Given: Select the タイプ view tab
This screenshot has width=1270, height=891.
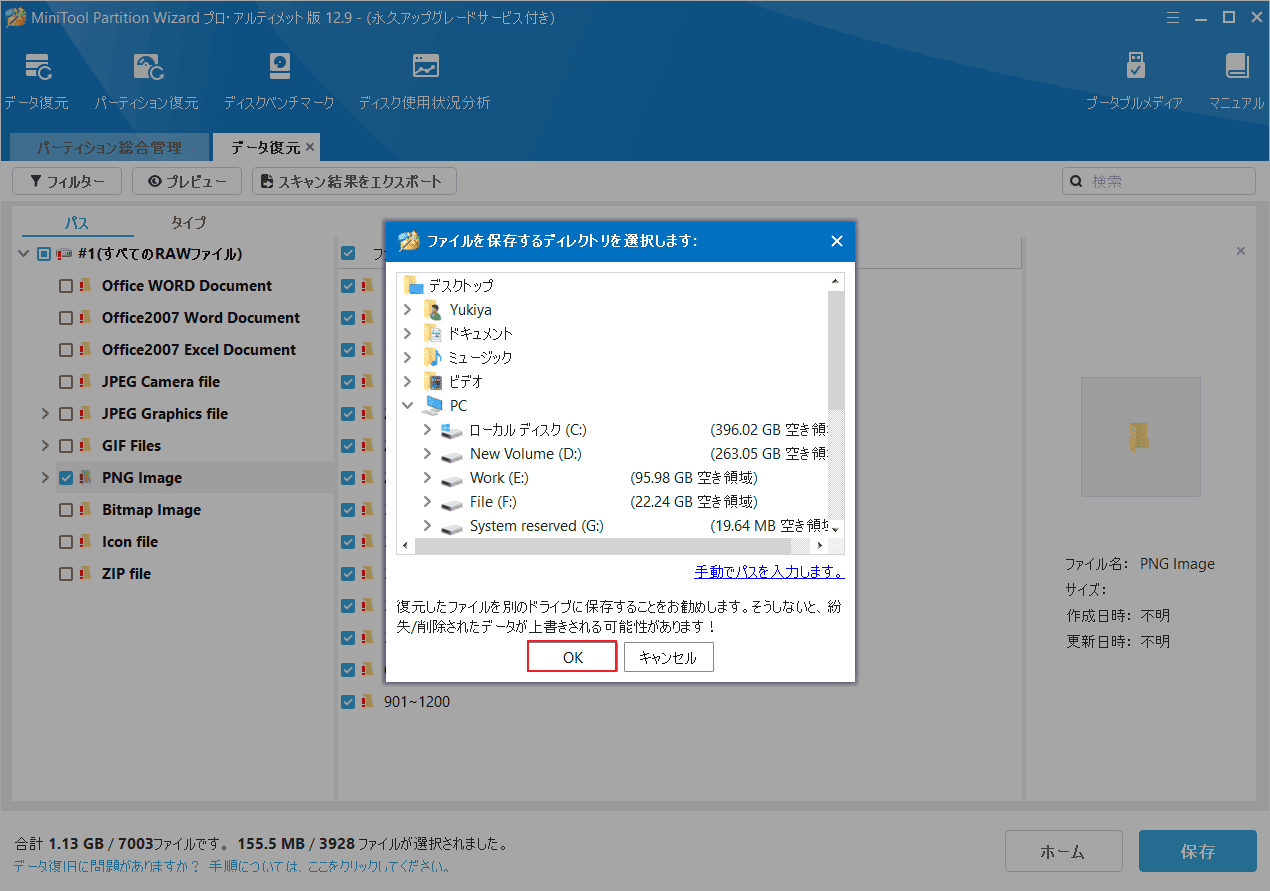Looking at the screenshot, I should tap(188, 222).
